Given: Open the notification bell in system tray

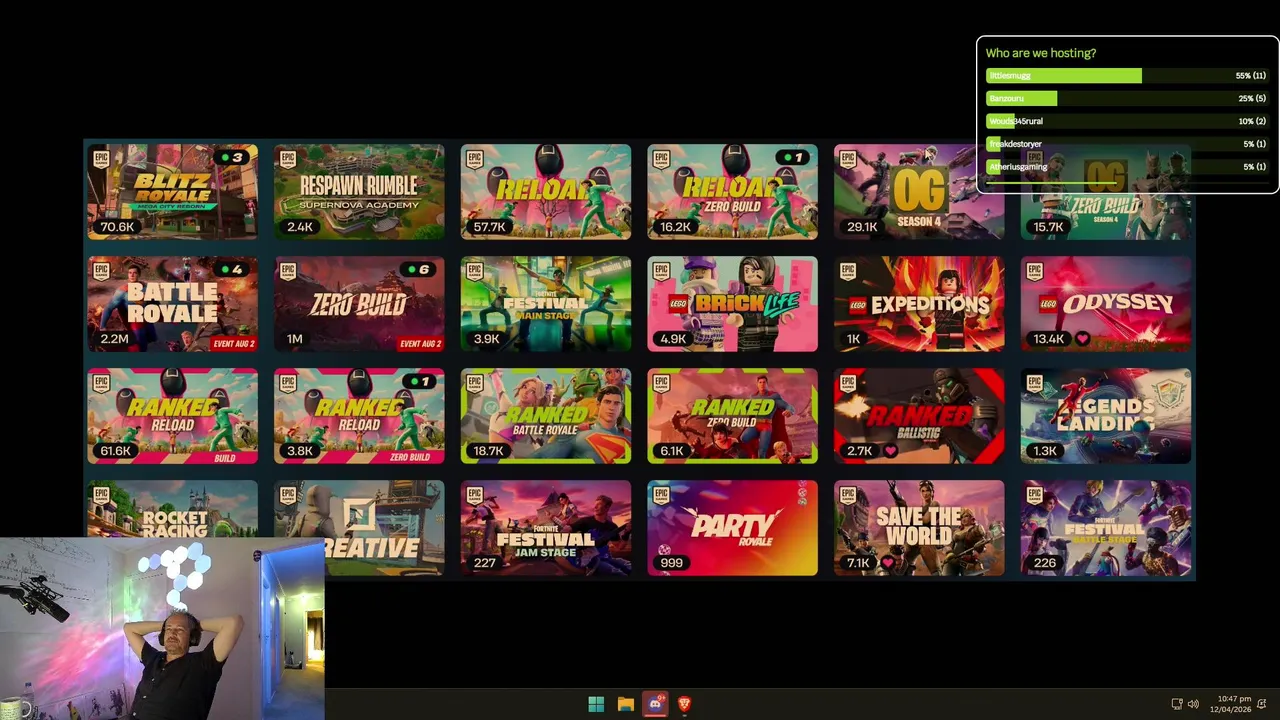Looking at the screenshot, I should pyautogui.click(x=1261, y=704).
